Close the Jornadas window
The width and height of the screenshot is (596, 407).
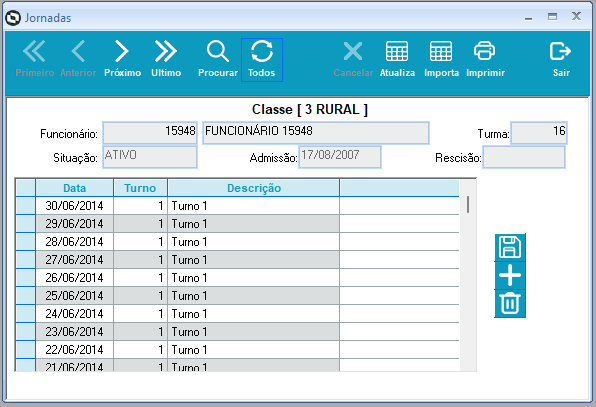[x=576, y=16]
